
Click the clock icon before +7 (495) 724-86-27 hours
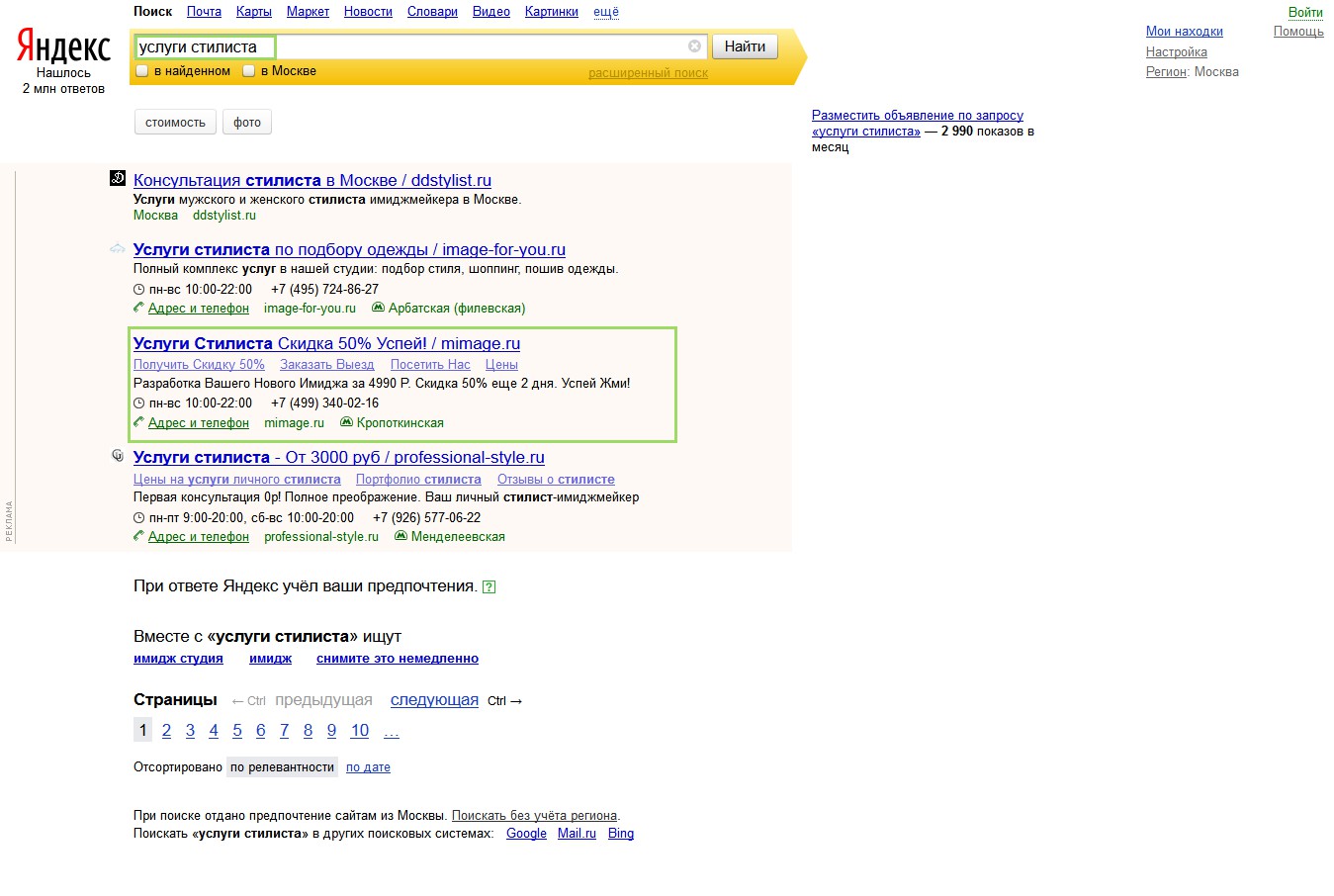pos(139,290)
